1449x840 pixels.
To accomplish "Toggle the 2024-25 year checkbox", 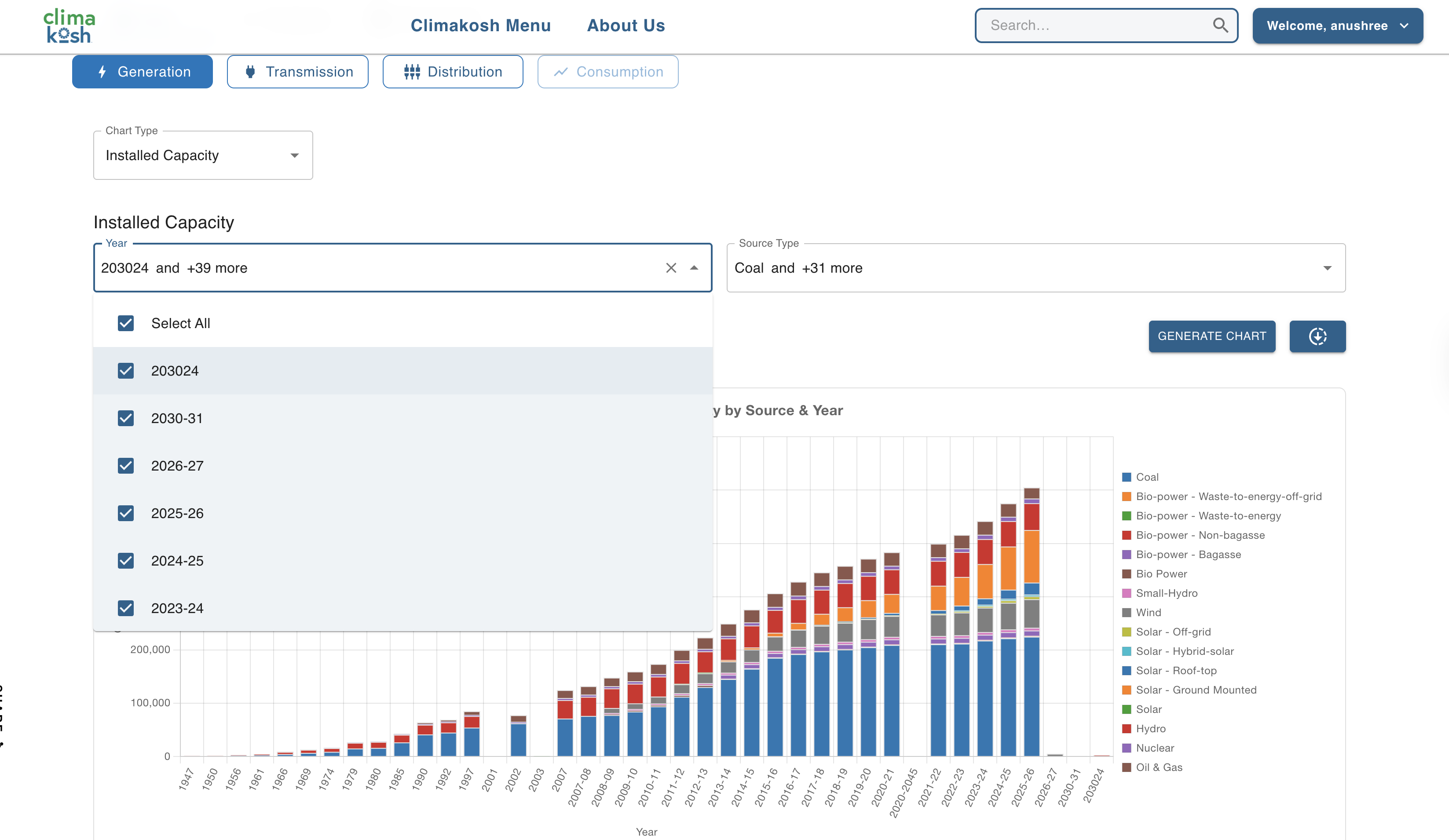I will [126, 561].
